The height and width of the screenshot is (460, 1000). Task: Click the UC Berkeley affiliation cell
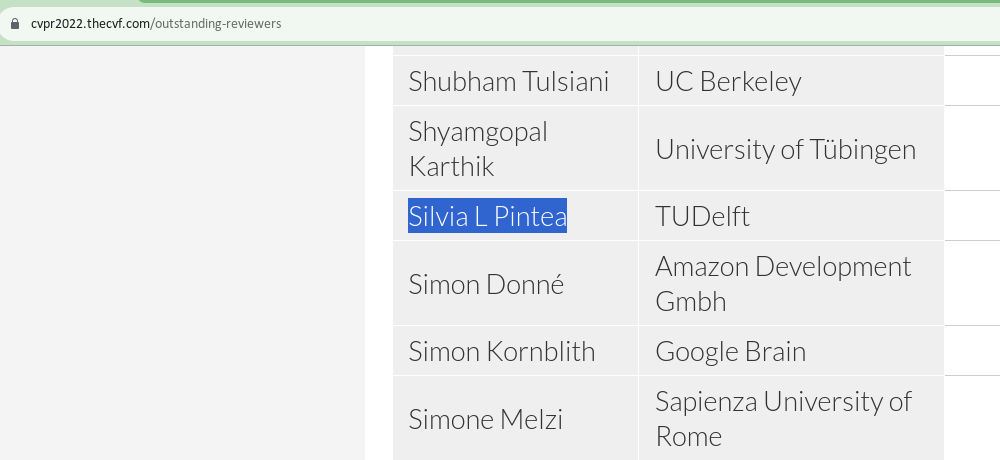click(791, 80)
